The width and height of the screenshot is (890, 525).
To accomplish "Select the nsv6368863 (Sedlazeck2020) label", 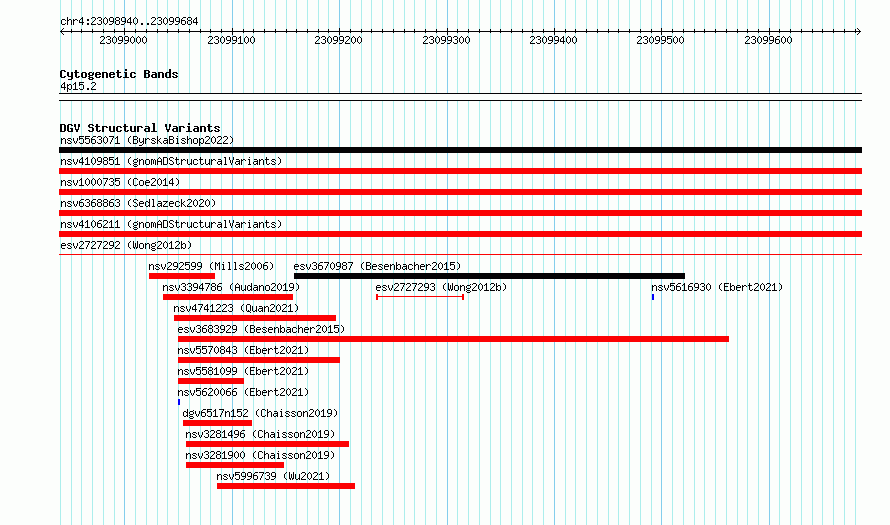I will tap(138, 203).
